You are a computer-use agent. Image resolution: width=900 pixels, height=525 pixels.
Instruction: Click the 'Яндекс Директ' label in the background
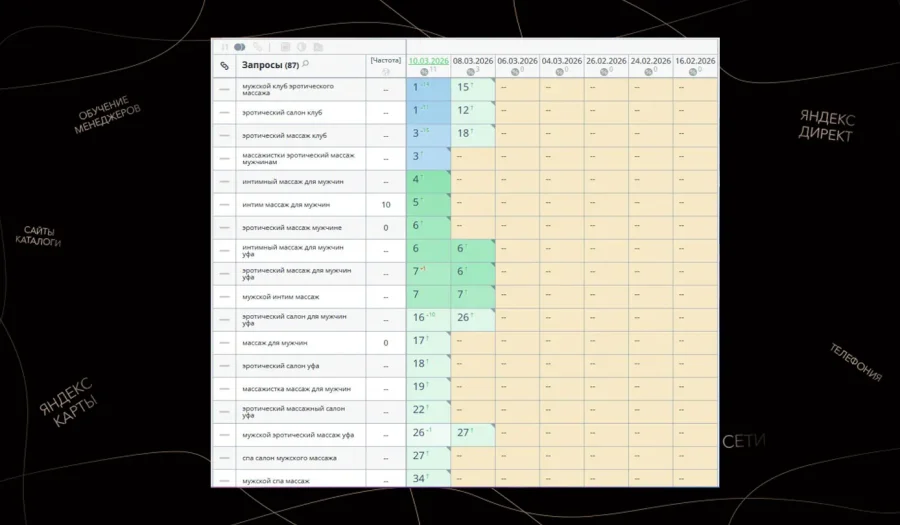coord(827,126)
